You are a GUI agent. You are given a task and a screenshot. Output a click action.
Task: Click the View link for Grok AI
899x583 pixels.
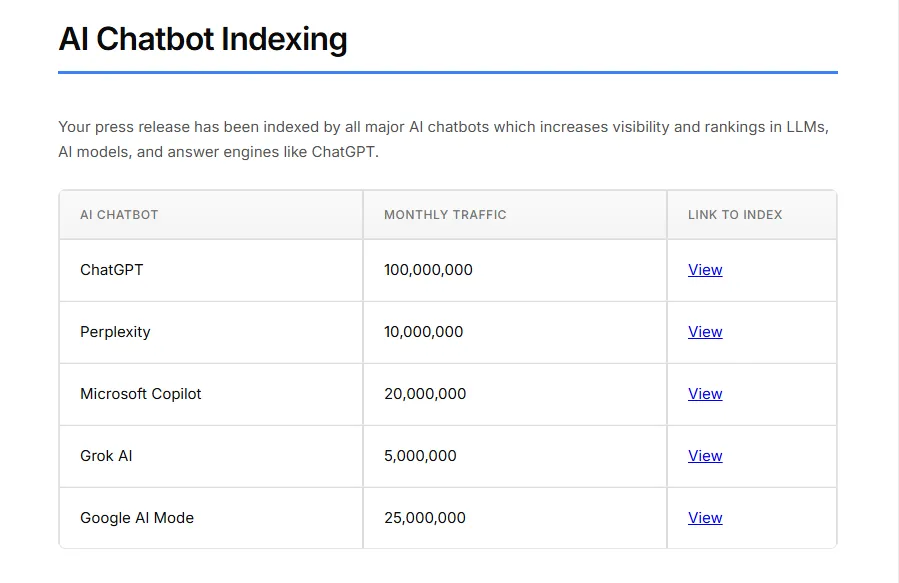point(705,456)
